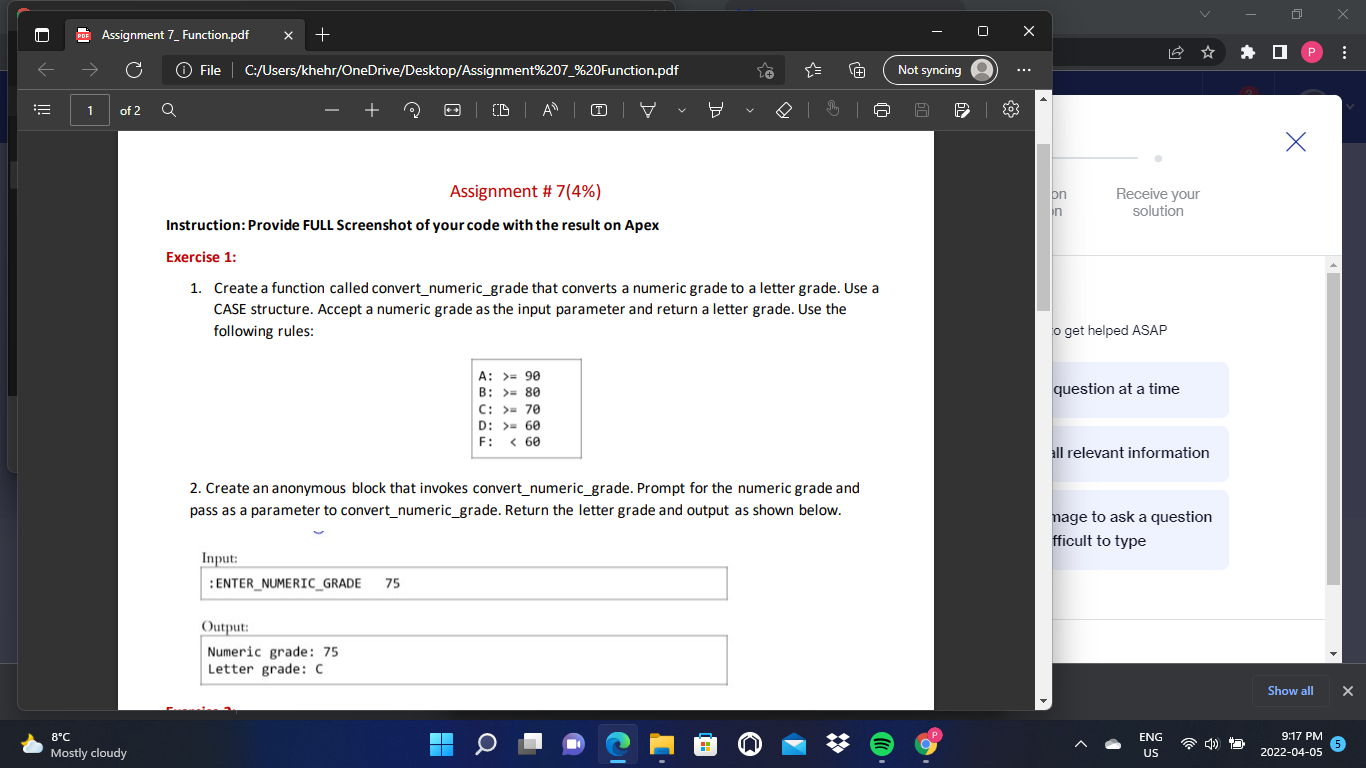Image resolution: width=1366 pixels, height=768 pixels.
Task: Zoom in with the plus control
Action: coord(371,110)
